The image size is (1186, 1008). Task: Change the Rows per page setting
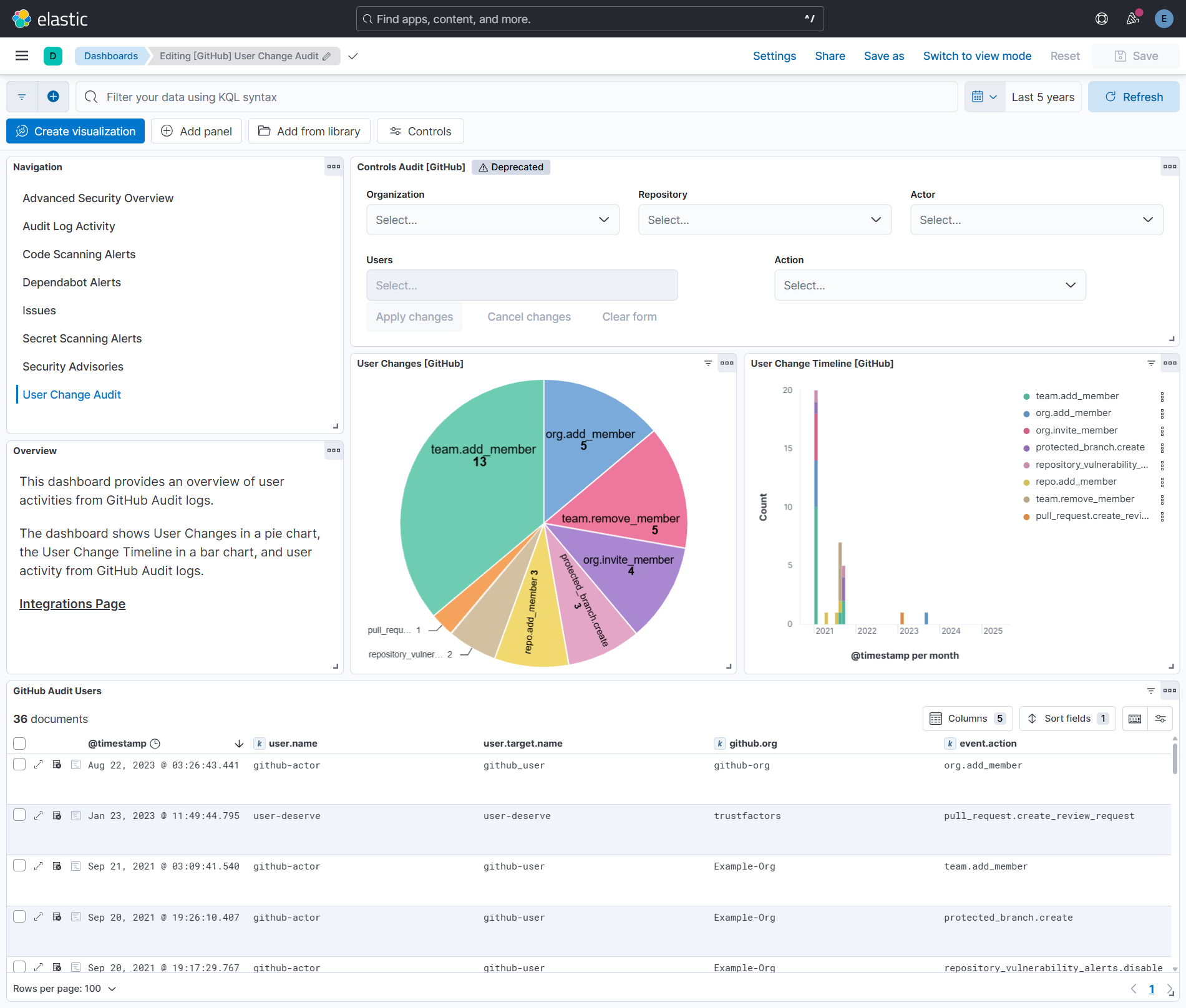65,989
